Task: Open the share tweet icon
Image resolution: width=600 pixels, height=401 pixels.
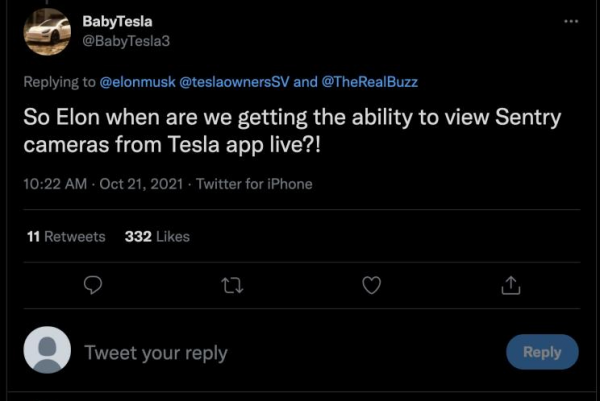Action: [510, 285]
